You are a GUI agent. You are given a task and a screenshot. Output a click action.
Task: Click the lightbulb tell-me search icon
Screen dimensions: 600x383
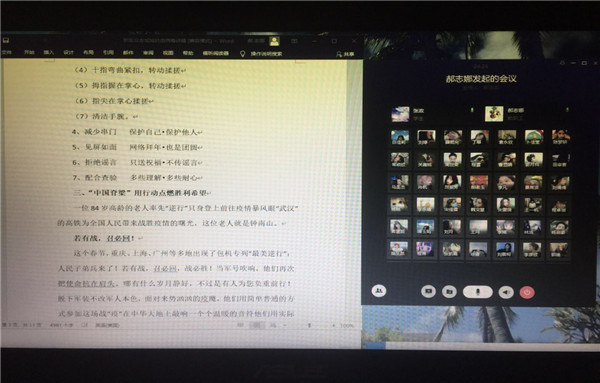pyautogui.click(x=242, y=54)
